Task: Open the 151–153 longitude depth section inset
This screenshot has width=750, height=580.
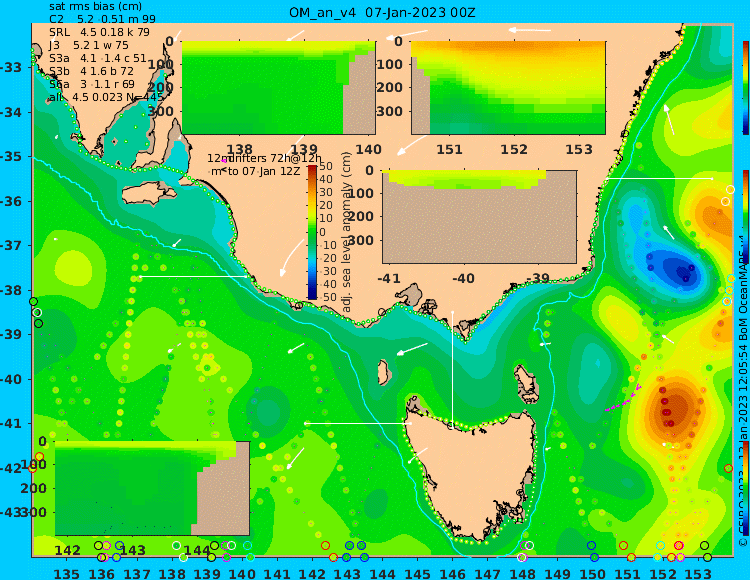Action: click(x=508, y=88)
